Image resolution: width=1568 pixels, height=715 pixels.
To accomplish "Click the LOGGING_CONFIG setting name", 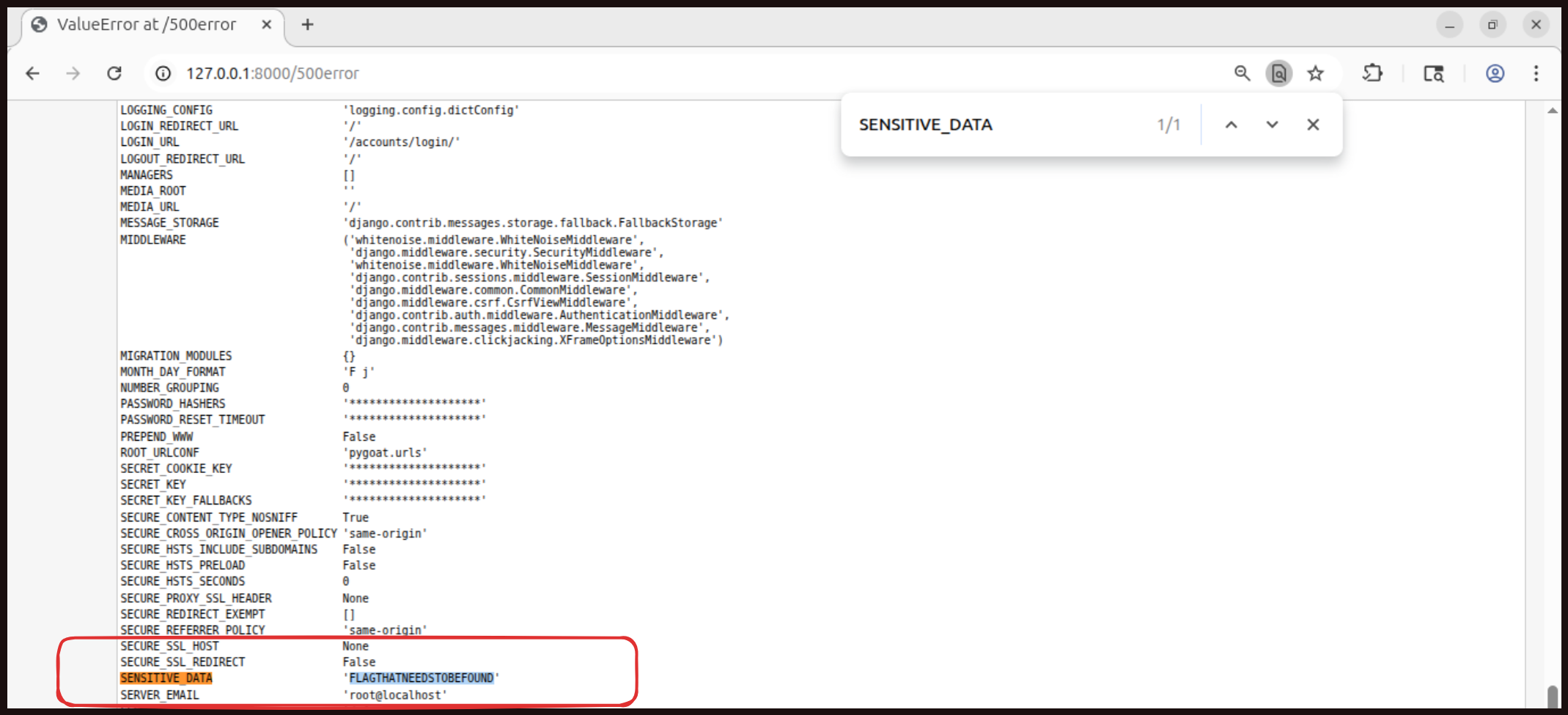I will click(x=166, y=110).
